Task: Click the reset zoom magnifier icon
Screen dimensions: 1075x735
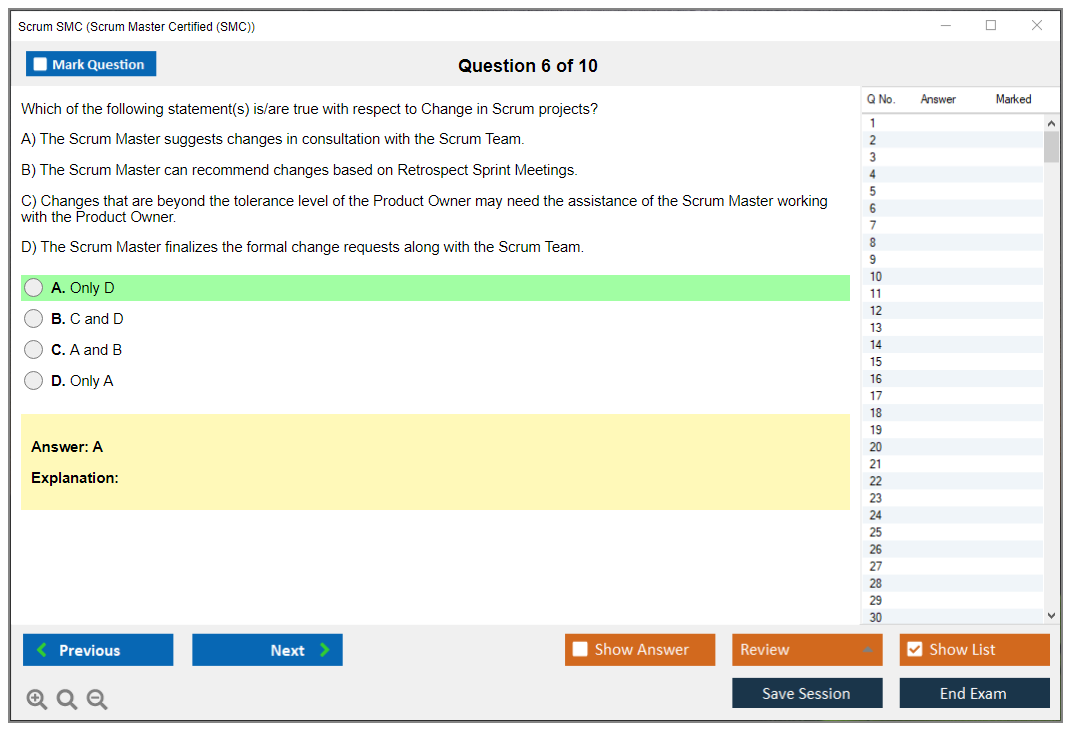Action: click(67, 700)
